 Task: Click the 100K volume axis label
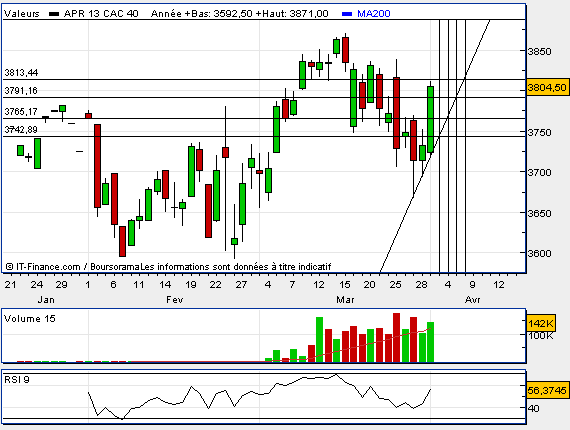541,335
